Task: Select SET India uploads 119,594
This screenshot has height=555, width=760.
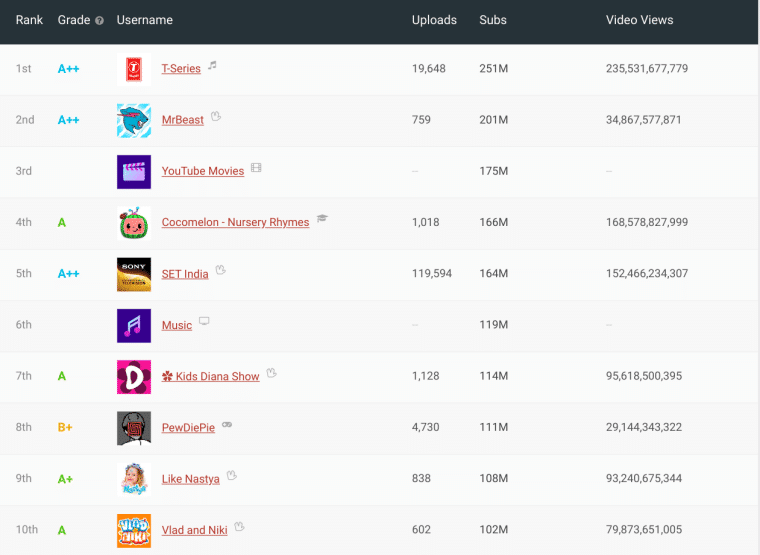Action: (x=431, y=273)
